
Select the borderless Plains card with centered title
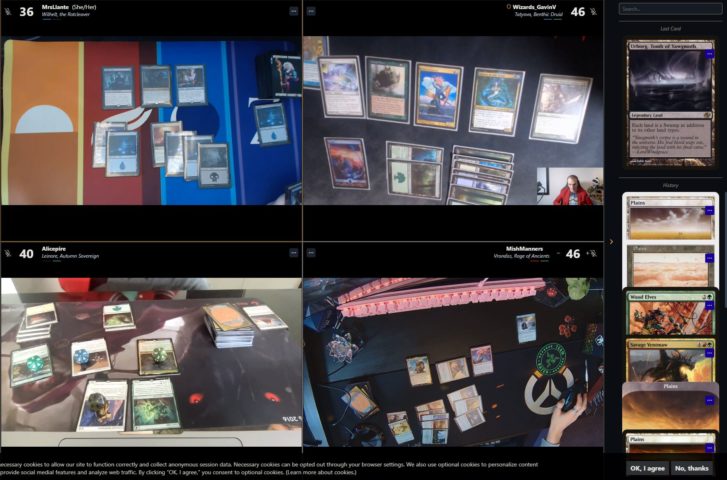click(670, 407)
